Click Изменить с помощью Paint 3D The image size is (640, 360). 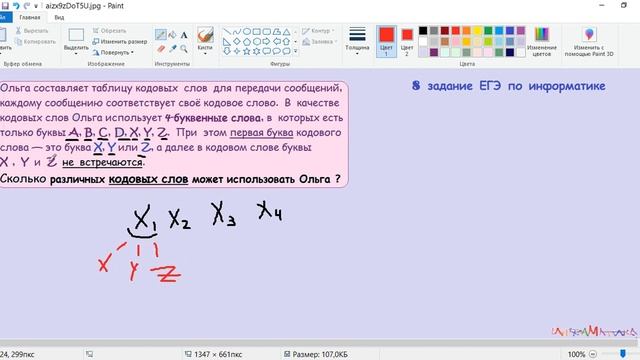(589, 41)
